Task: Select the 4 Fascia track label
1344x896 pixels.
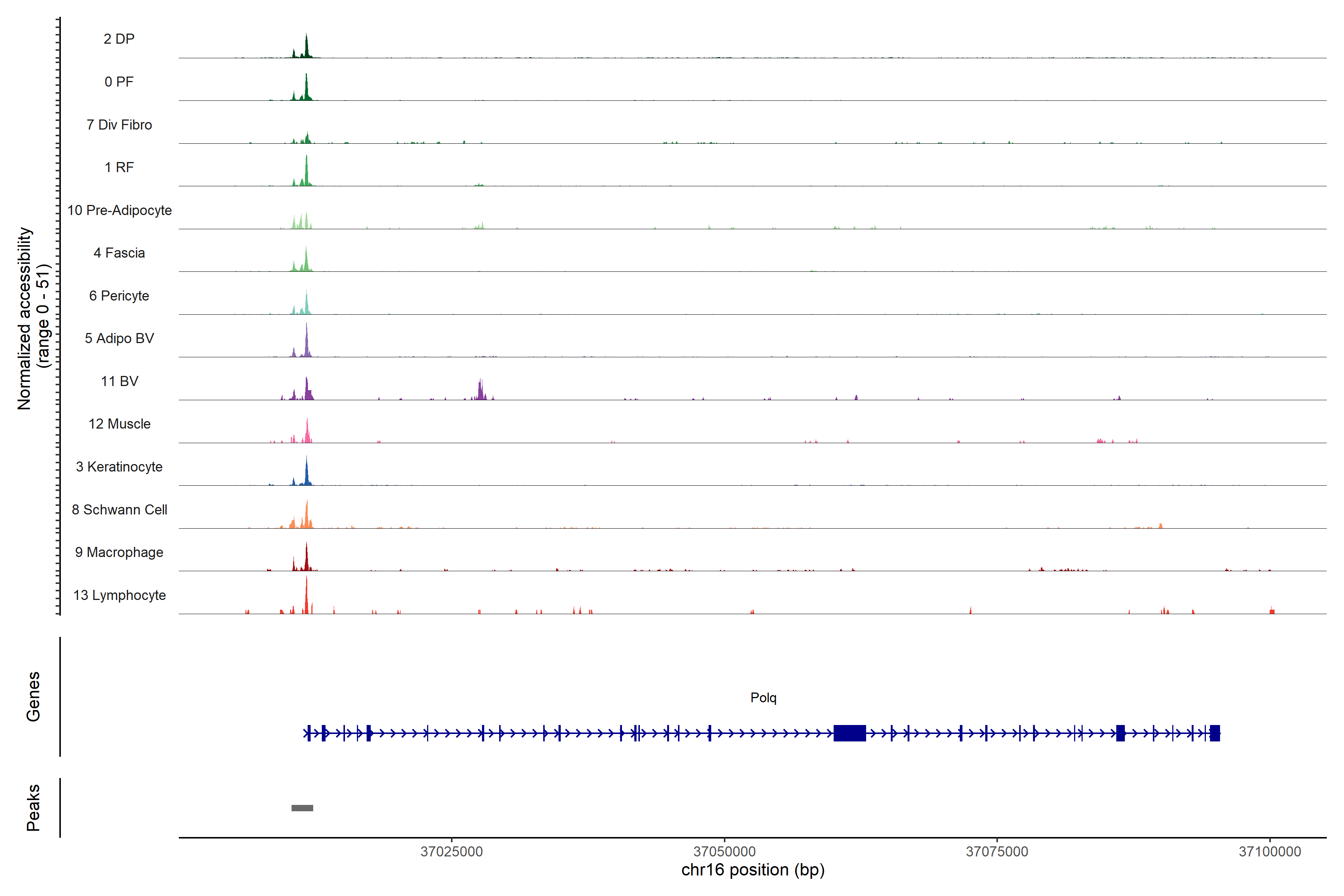Action: click(119, 253)
